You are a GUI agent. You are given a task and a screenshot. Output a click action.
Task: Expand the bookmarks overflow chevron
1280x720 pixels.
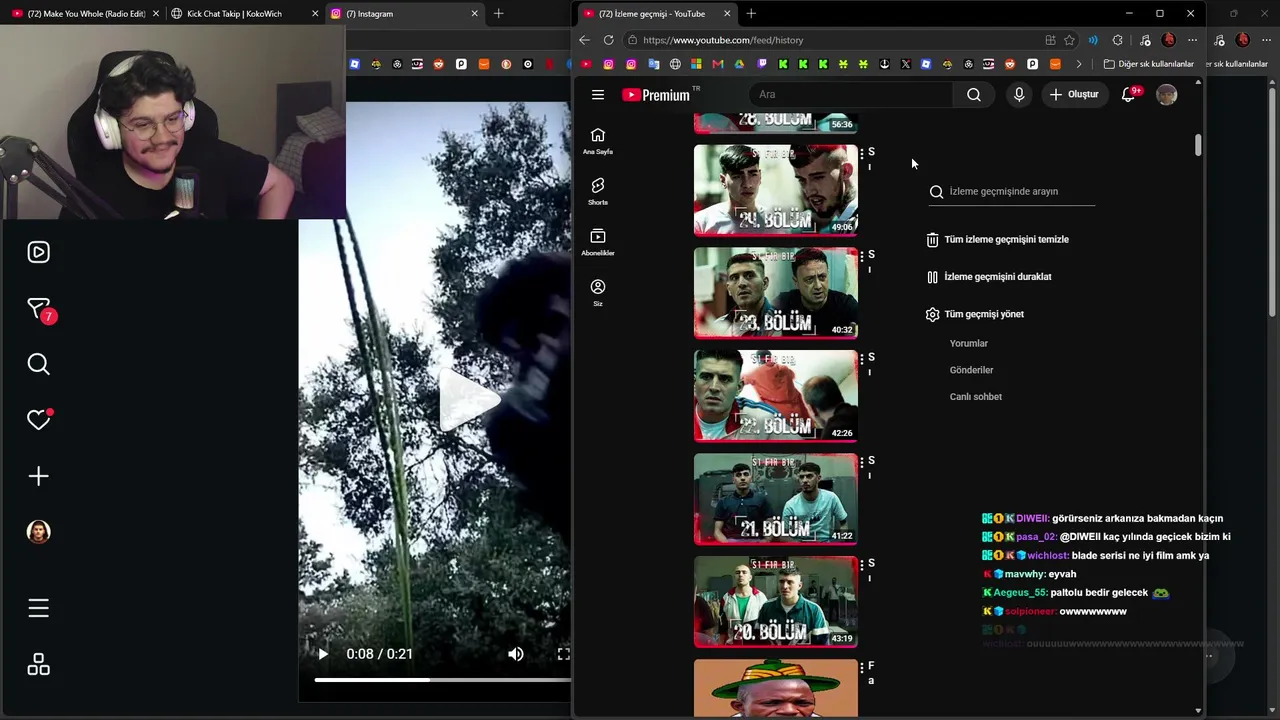[x=1078, y=64]
